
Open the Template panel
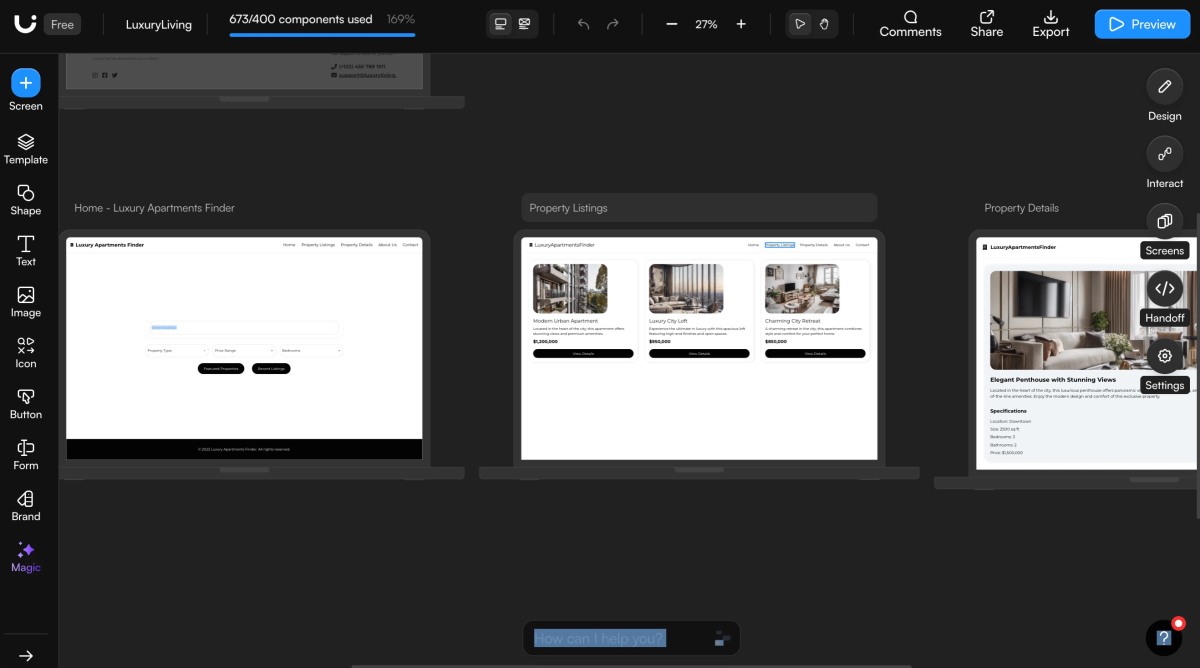pos(26,148)
